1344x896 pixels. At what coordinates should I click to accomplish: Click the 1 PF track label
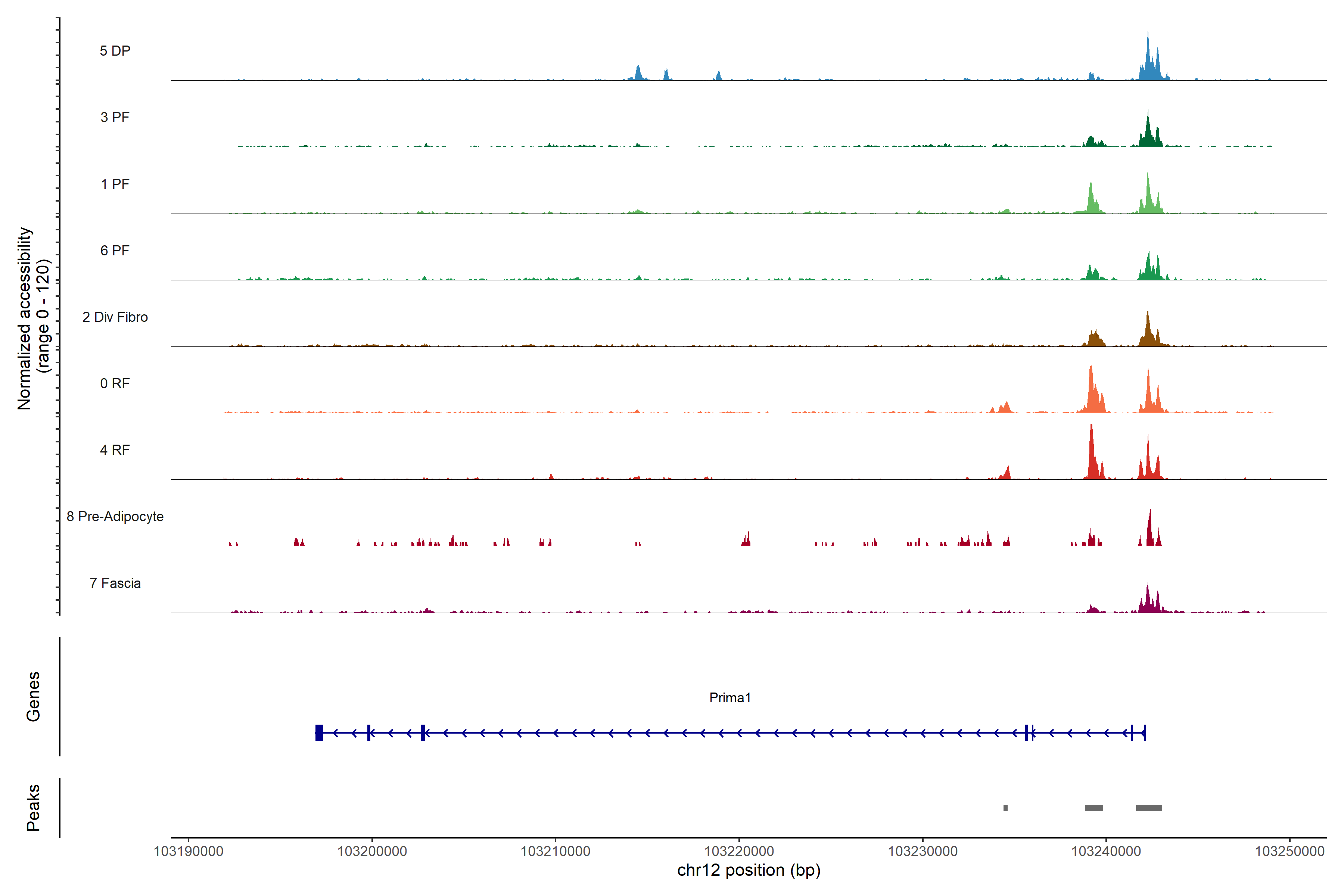click(115, 184)
